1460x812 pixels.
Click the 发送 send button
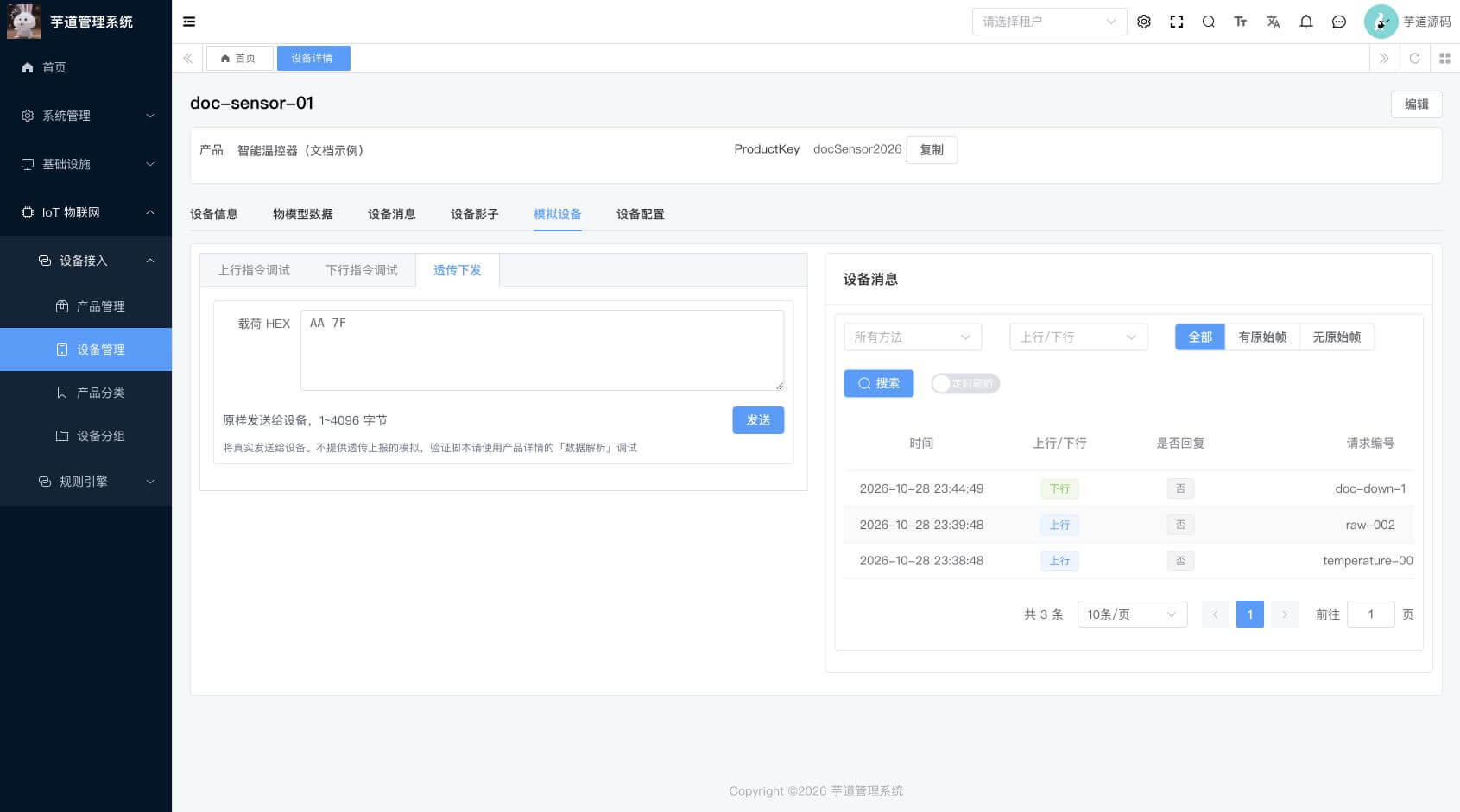coord(758,420)
